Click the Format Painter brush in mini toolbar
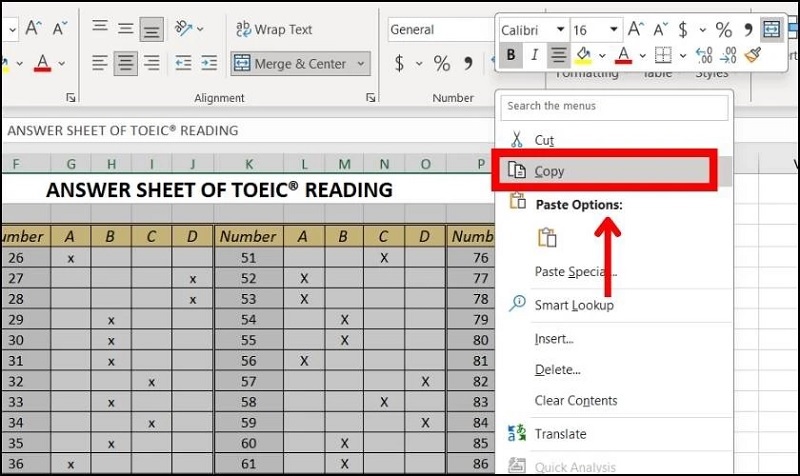800x476 pixels. pyautogui.click(x=752, y=55)
